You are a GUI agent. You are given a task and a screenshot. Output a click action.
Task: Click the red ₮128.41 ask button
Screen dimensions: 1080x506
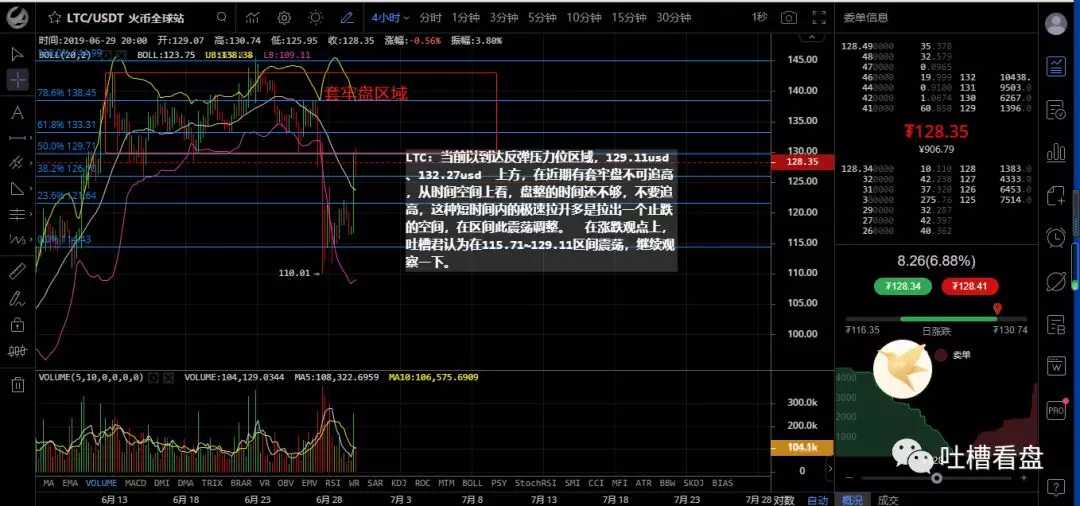(970, 286)
